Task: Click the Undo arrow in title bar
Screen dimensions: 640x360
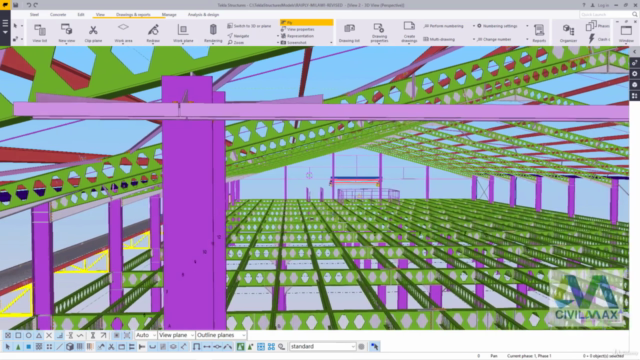Action: coord(29,5)
